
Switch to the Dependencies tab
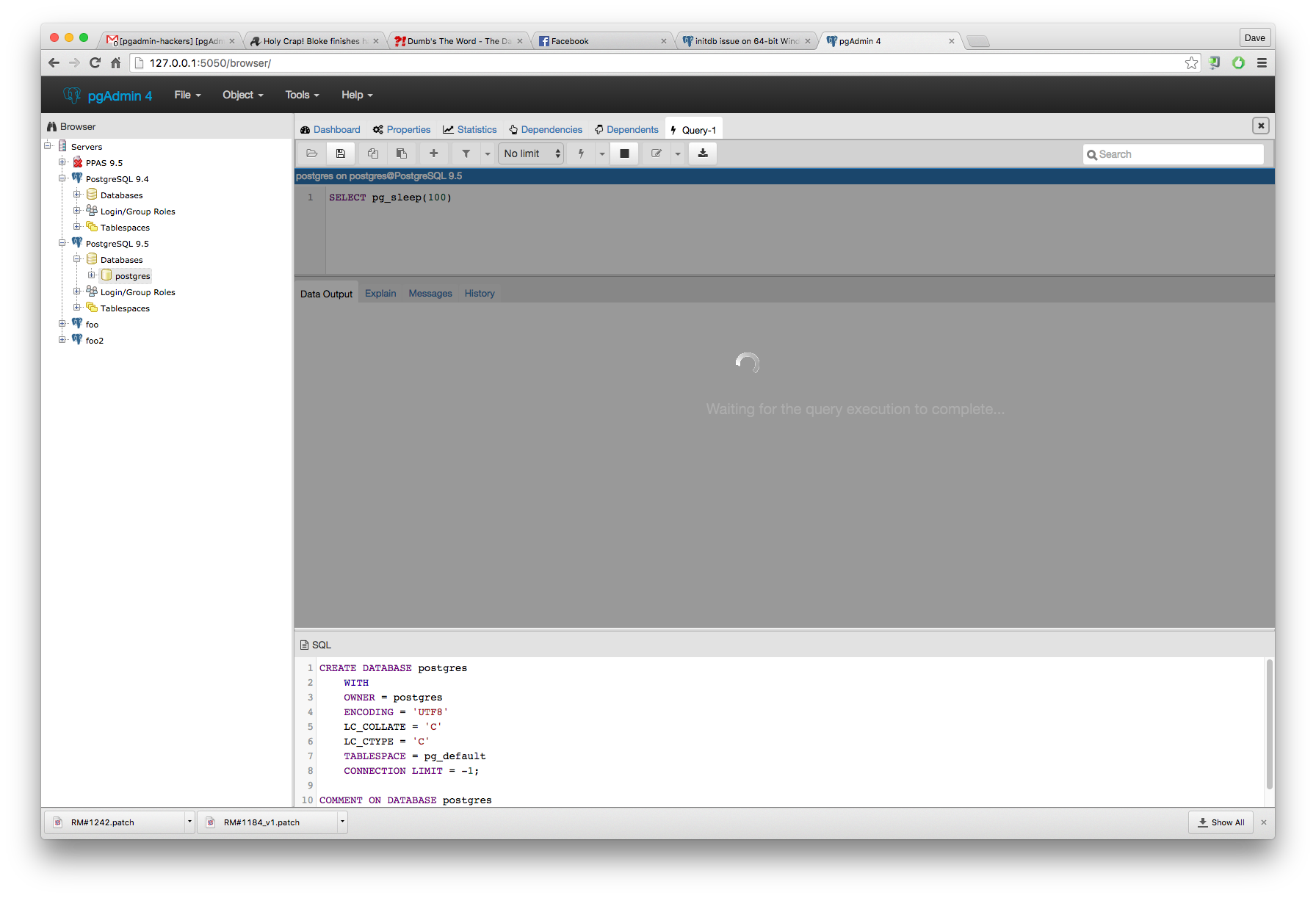coord(546,130)
